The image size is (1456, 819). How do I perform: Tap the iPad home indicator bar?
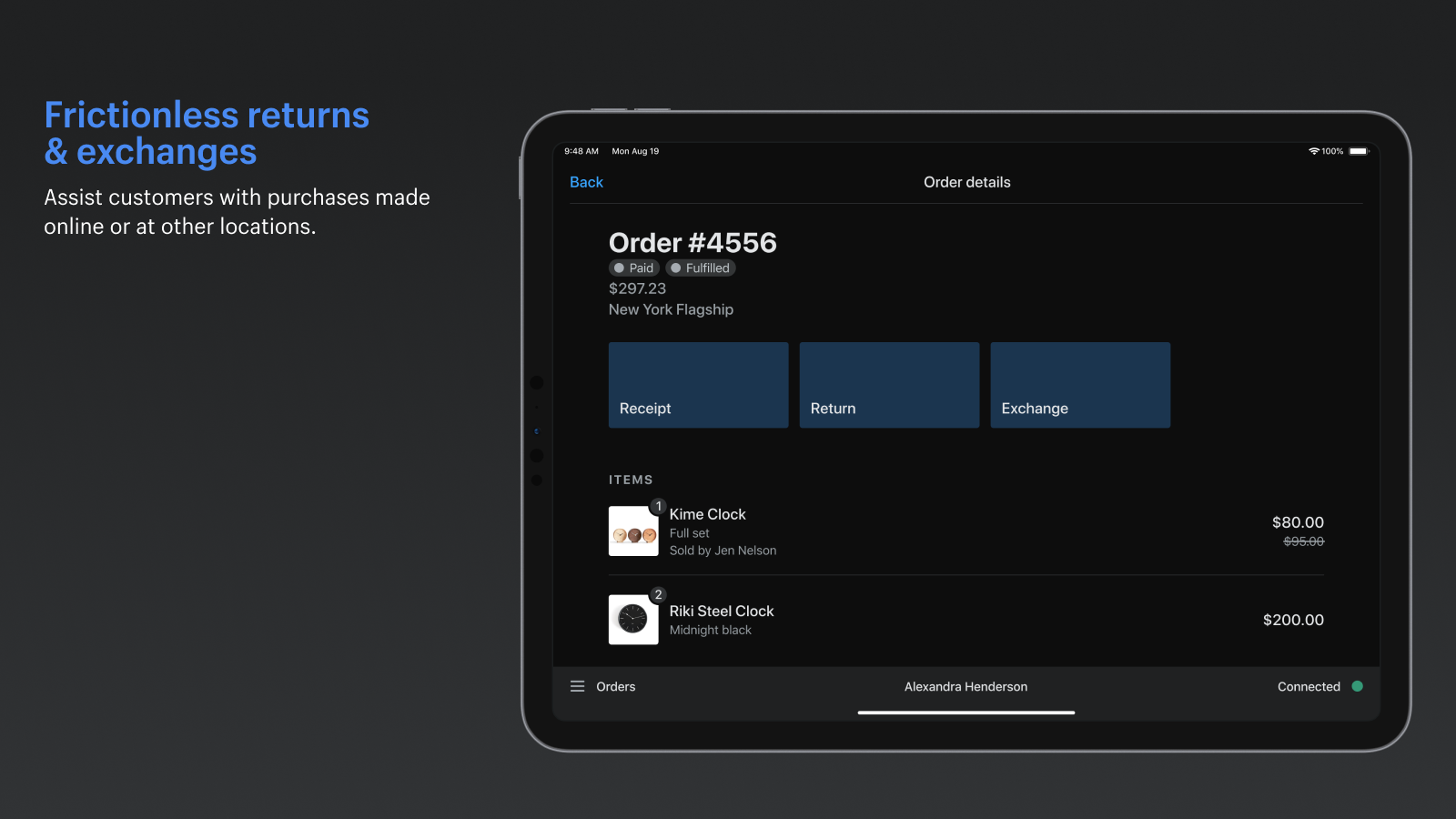[966, 713]
